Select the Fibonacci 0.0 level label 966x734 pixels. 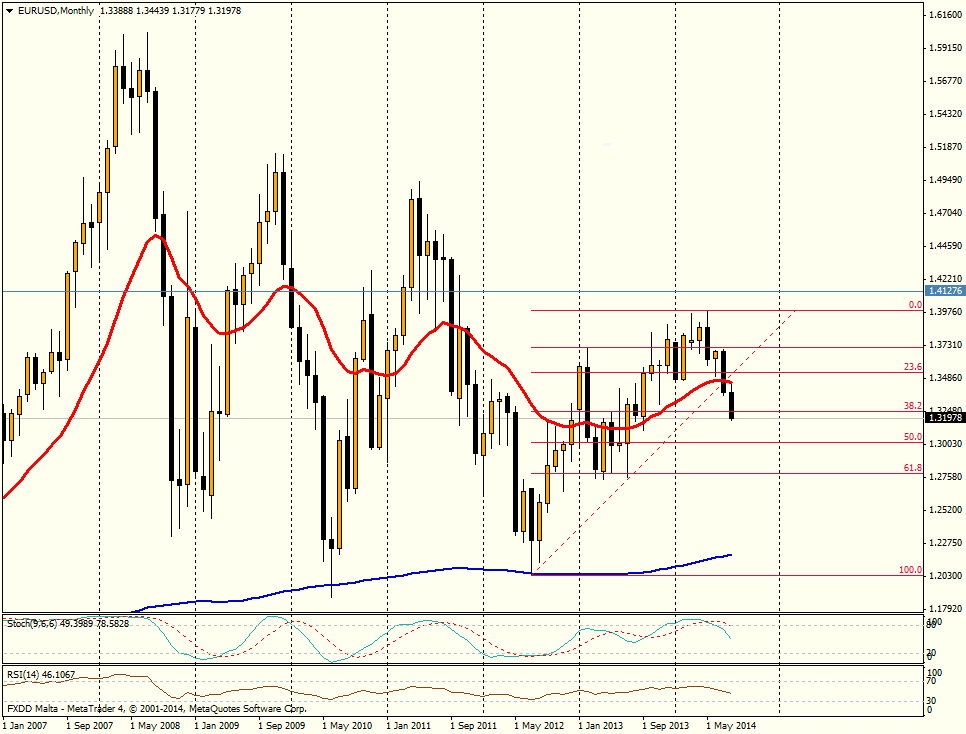(x=913, y=304)
